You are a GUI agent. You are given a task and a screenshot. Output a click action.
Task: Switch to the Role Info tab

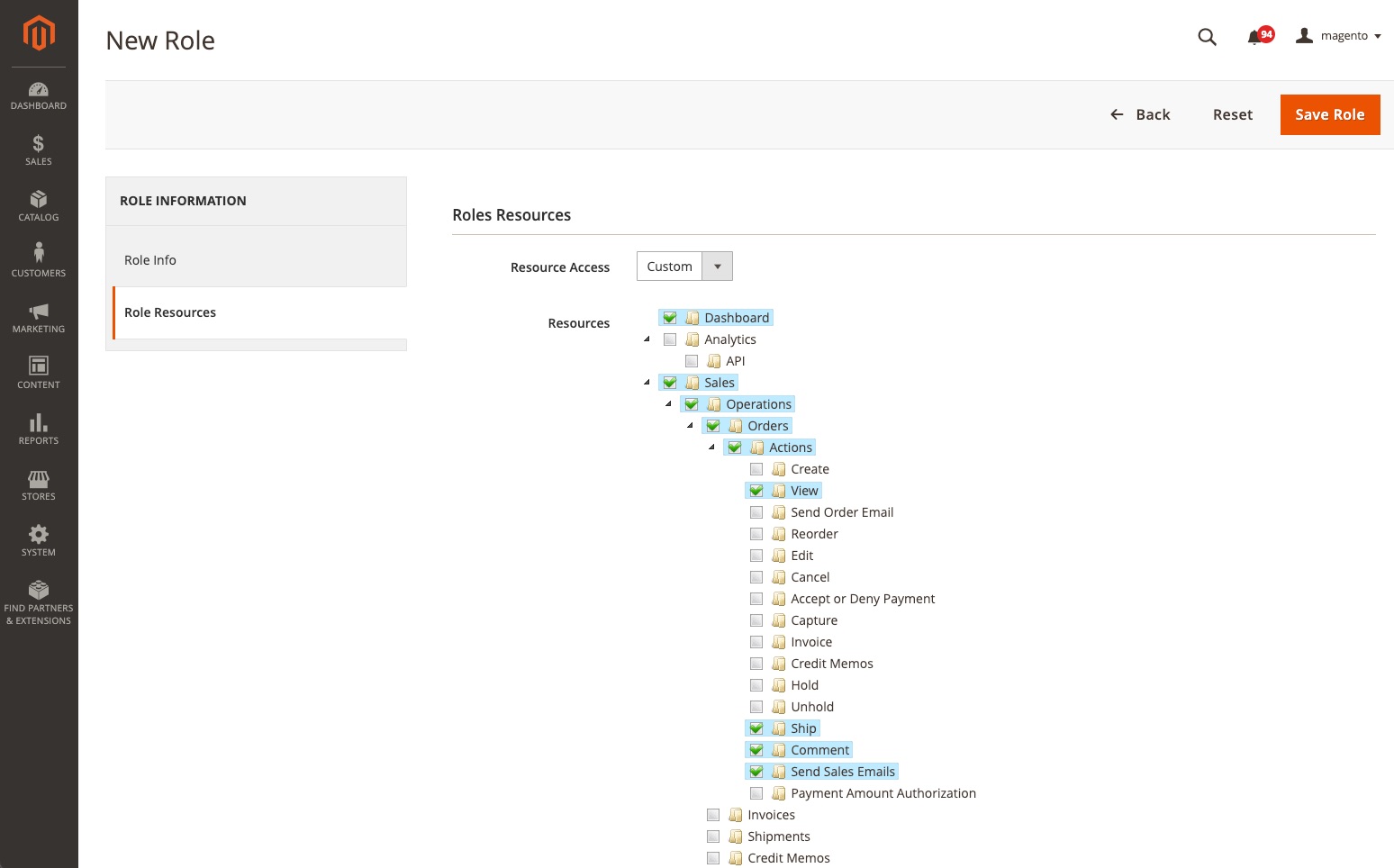(x=150, y=260)
